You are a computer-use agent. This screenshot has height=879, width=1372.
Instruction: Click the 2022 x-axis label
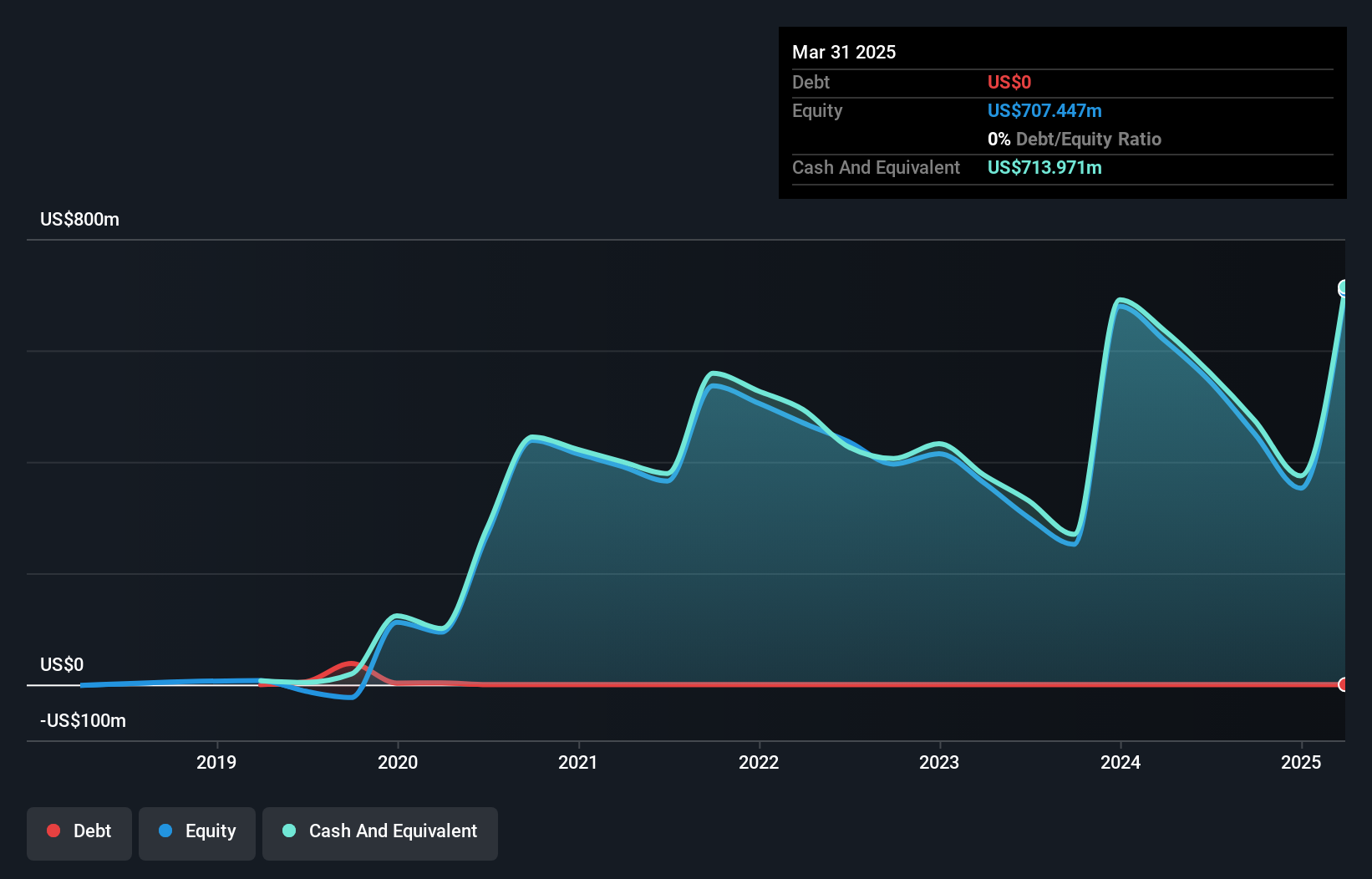pos(759,762)
